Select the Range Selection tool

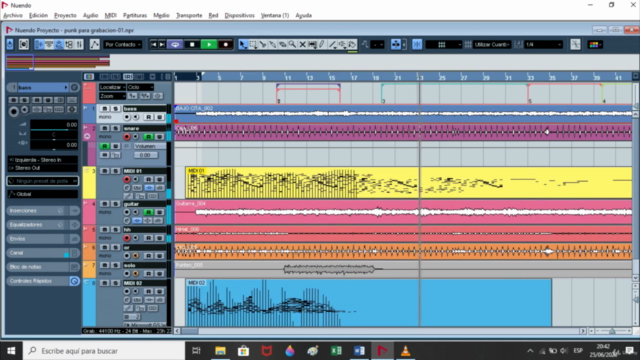253,44
